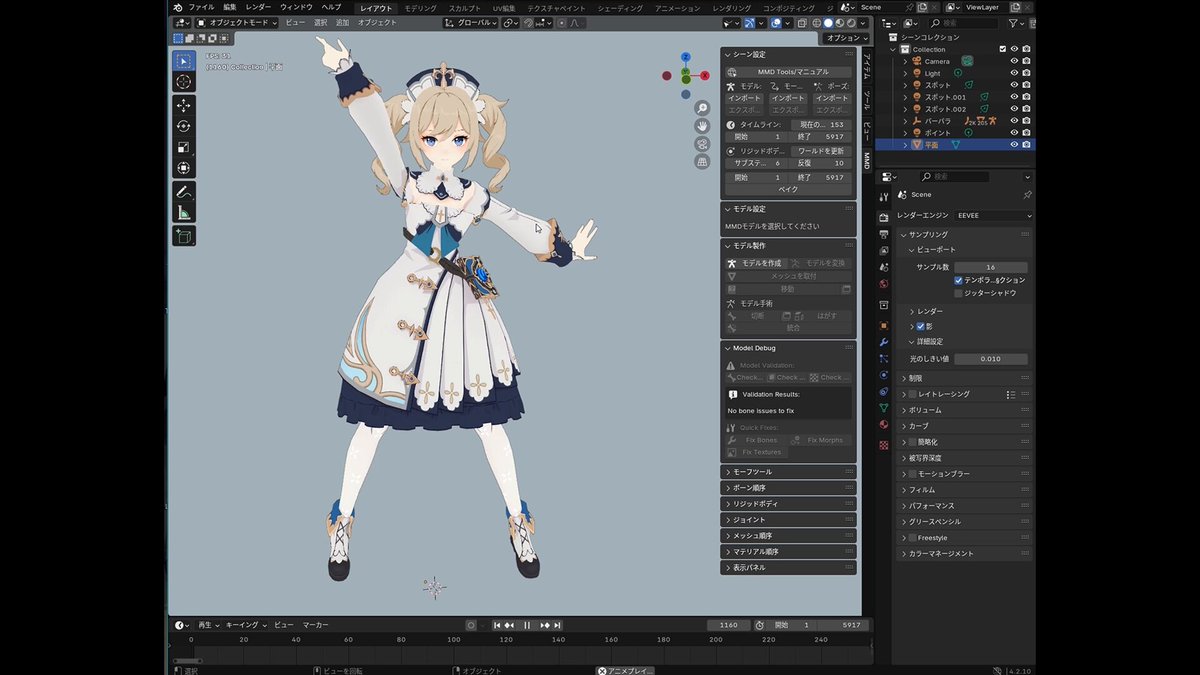Switch to シェーディング workspace tab
This screenshot has width=1200, height=675.
pos(620,7)
